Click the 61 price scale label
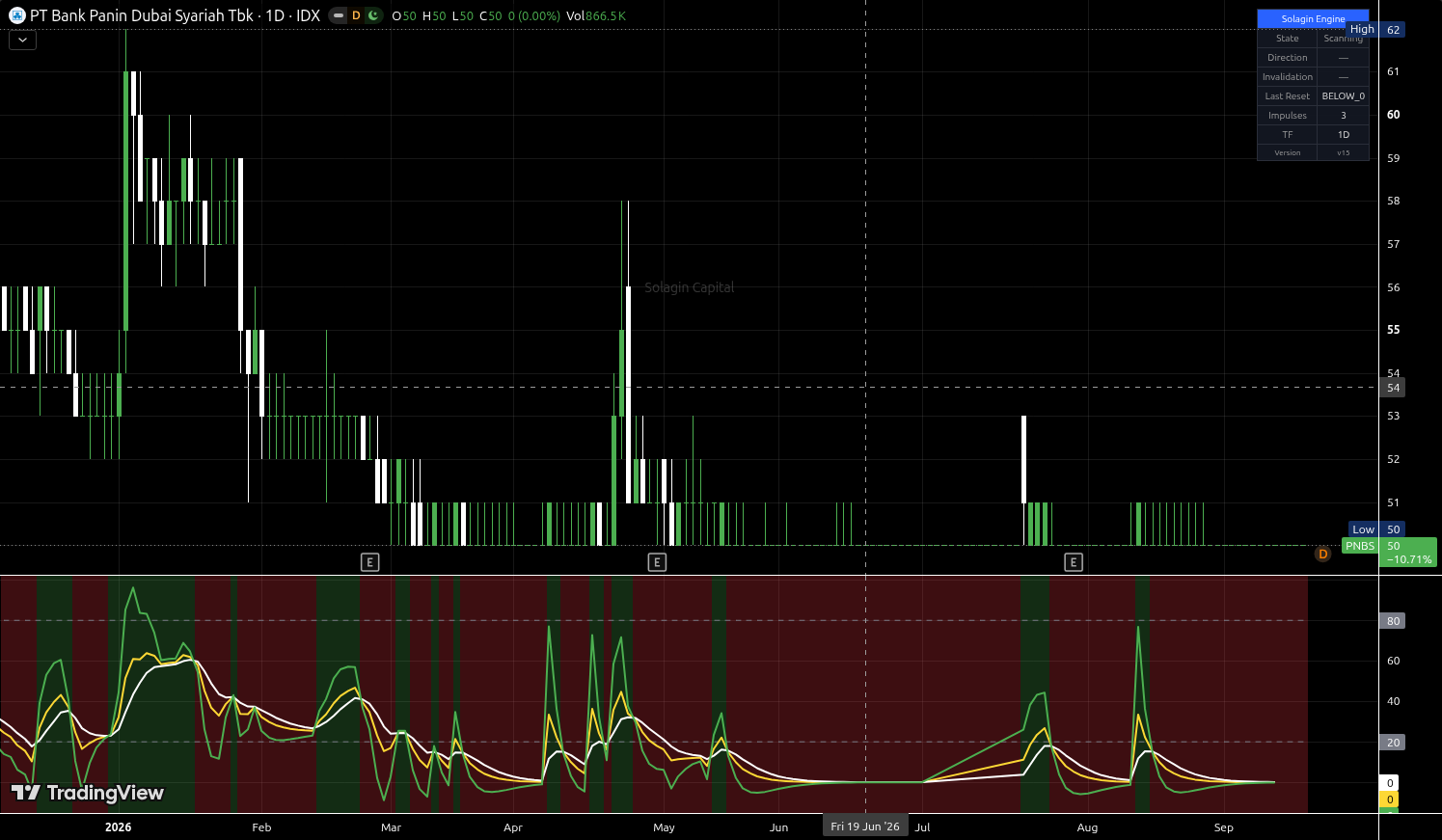1442x840 pixels. point(1393,71)
